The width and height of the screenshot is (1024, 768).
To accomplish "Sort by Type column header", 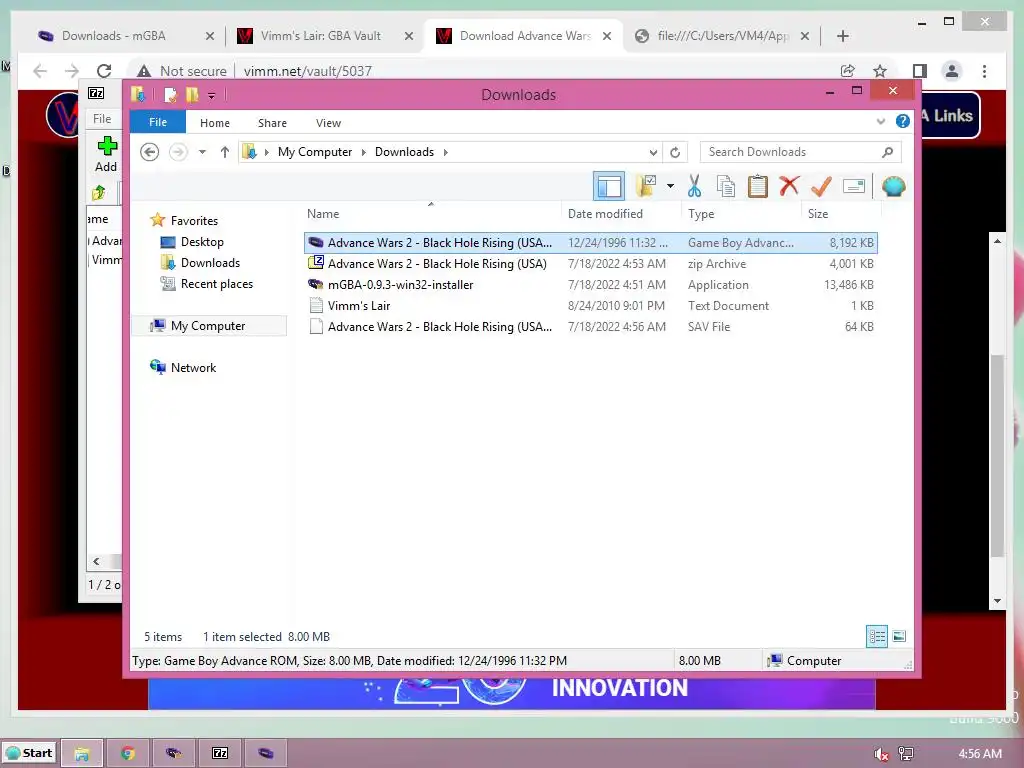I will click(x=701, y=214).
